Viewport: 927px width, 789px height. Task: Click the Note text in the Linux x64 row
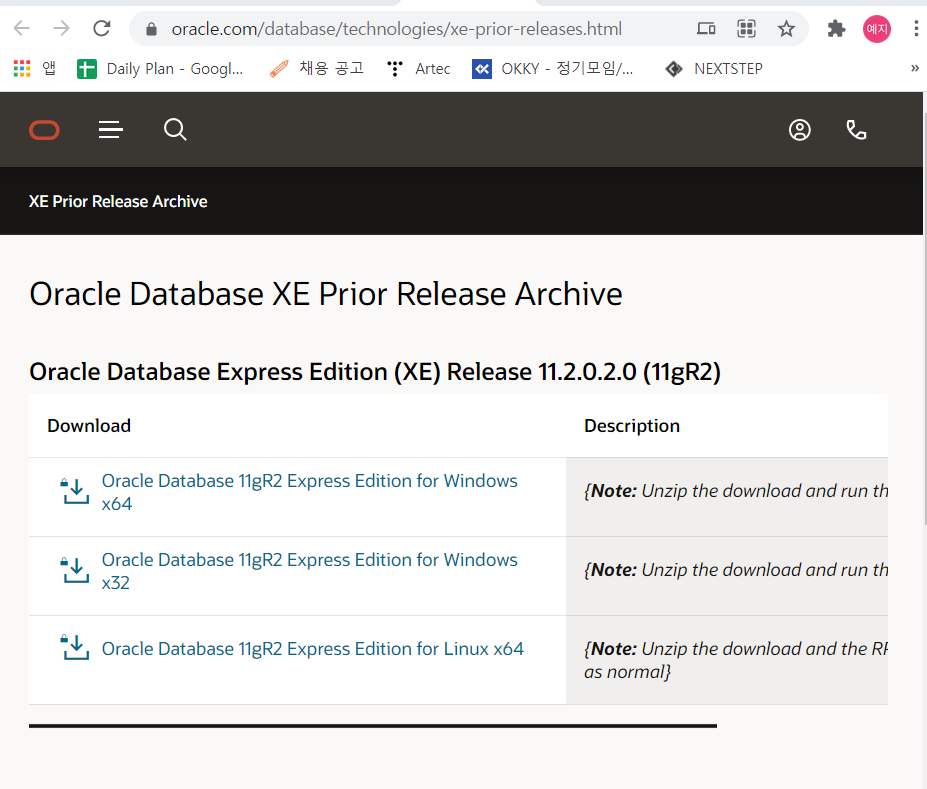[736, 660]
